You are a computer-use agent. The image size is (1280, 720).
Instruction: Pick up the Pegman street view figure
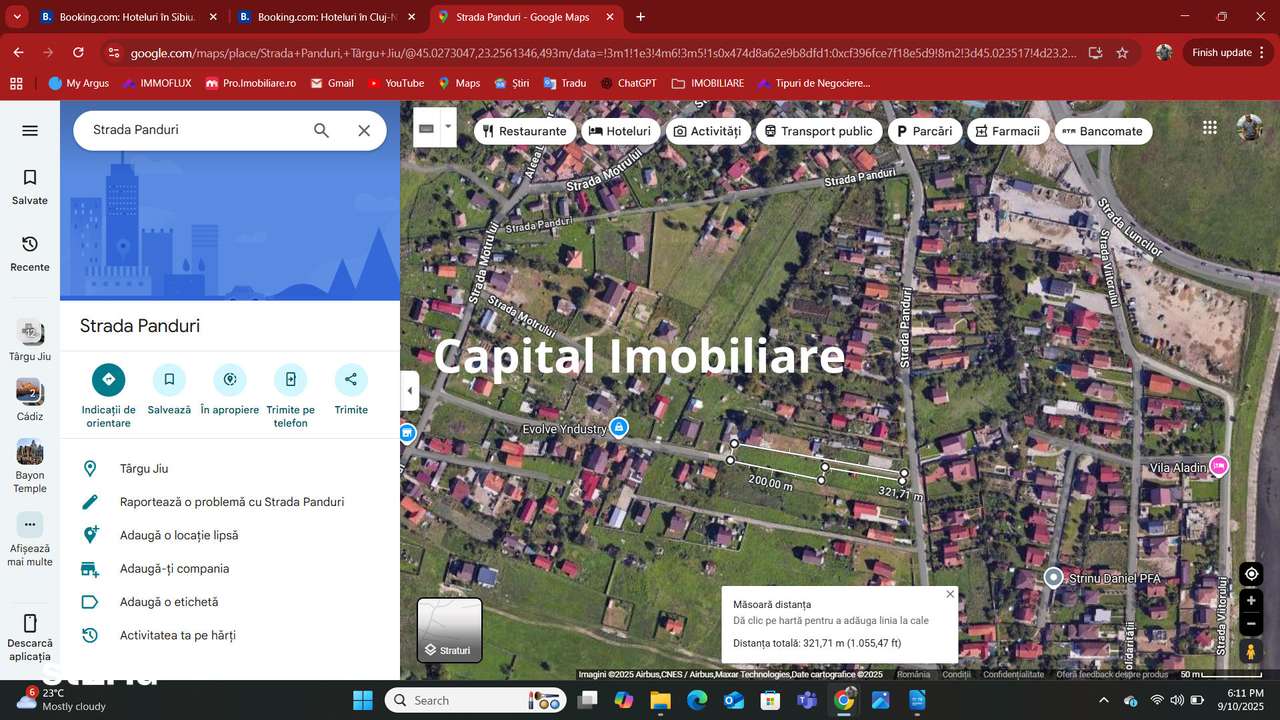(x=1251, y=650)
